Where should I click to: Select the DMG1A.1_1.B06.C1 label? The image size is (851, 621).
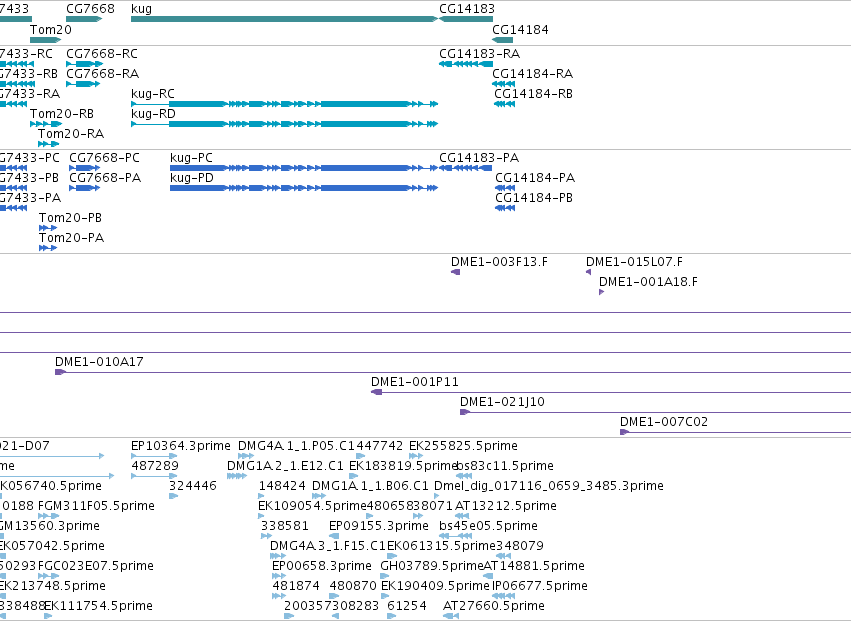(371, 486)
